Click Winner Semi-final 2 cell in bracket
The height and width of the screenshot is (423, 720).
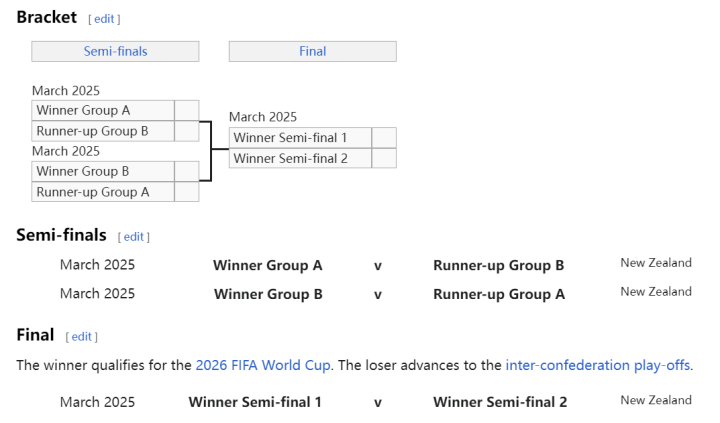pos(300,158)
